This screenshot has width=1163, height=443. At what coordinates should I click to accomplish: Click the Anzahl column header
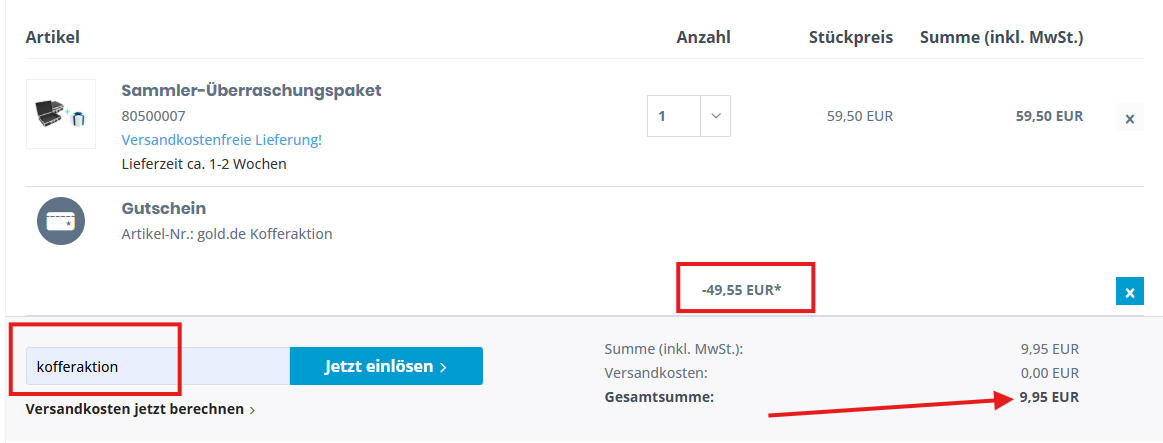coord(703,37)
